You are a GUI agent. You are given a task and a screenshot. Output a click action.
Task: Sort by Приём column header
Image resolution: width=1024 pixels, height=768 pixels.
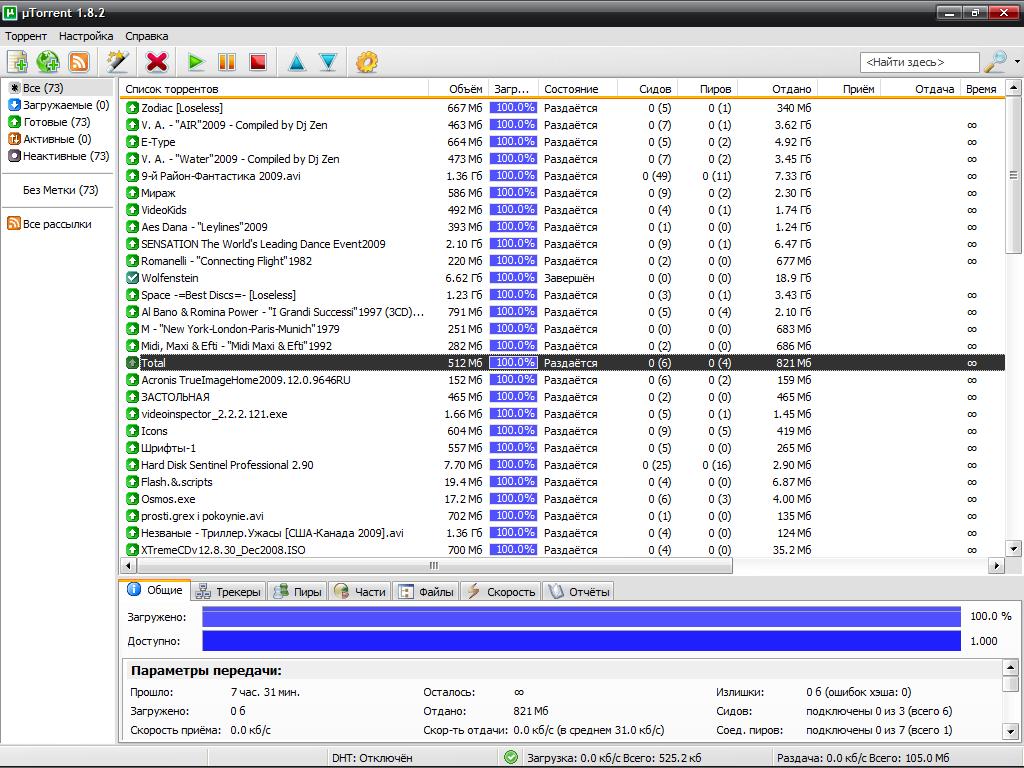pyautogui.click(x=848, y=89)
